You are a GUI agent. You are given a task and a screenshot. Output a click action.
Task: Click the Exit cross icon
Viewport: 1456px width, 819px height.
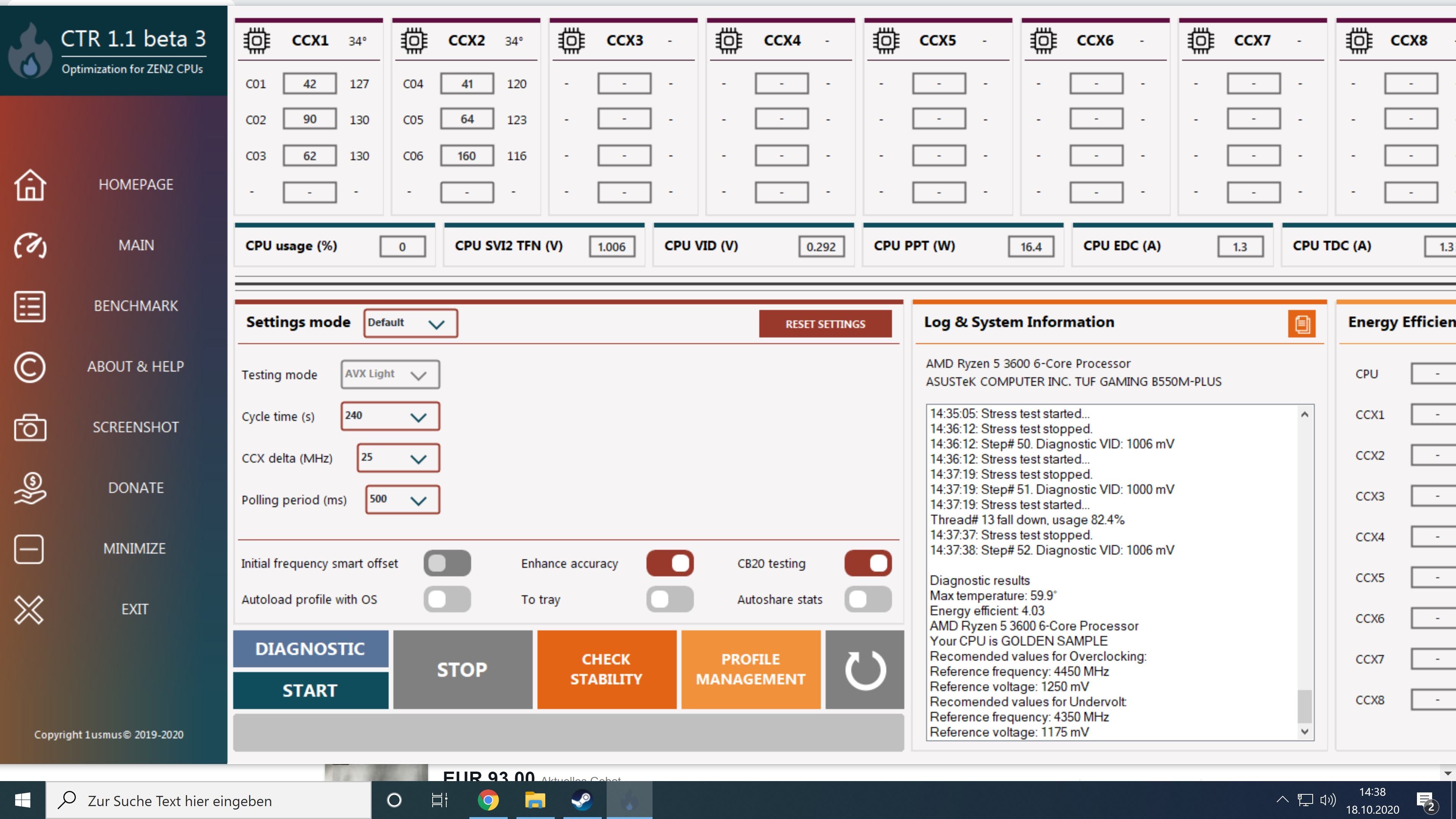(28, 610)
